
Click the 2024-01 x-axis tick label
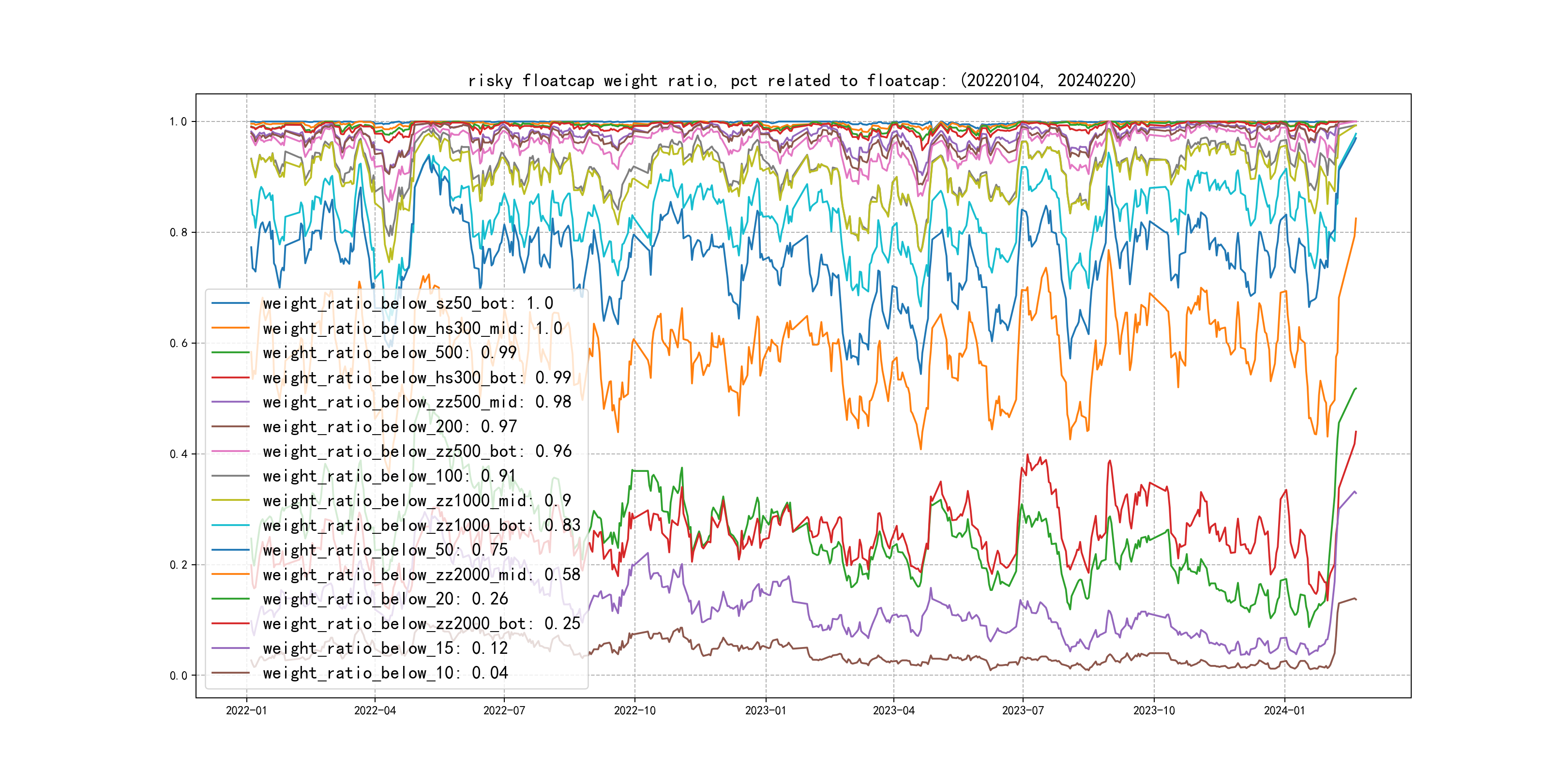coord(1284,710)
